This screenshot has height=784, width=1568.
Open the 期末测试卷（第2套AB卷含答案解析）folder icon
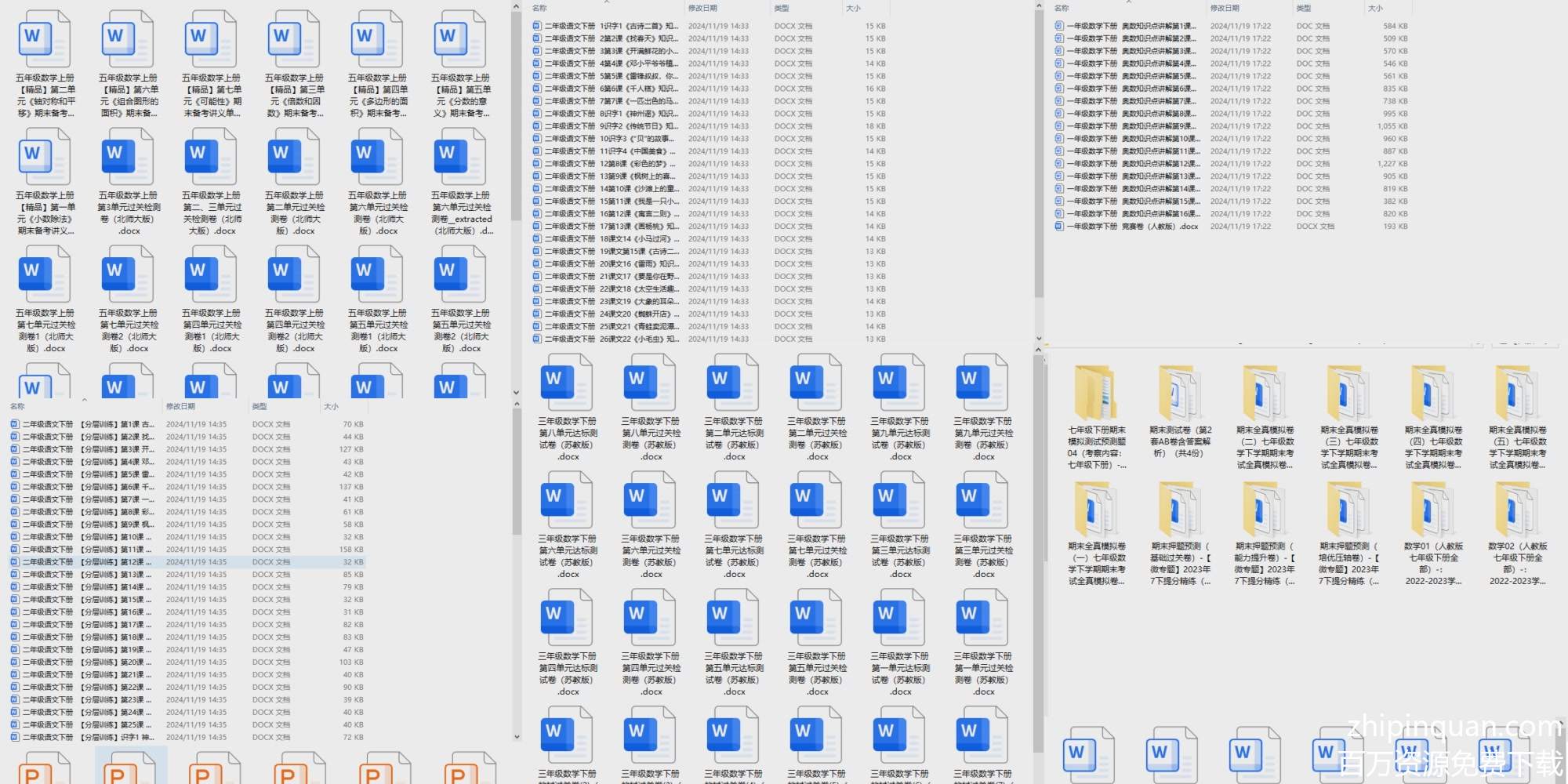[1180, 394]
